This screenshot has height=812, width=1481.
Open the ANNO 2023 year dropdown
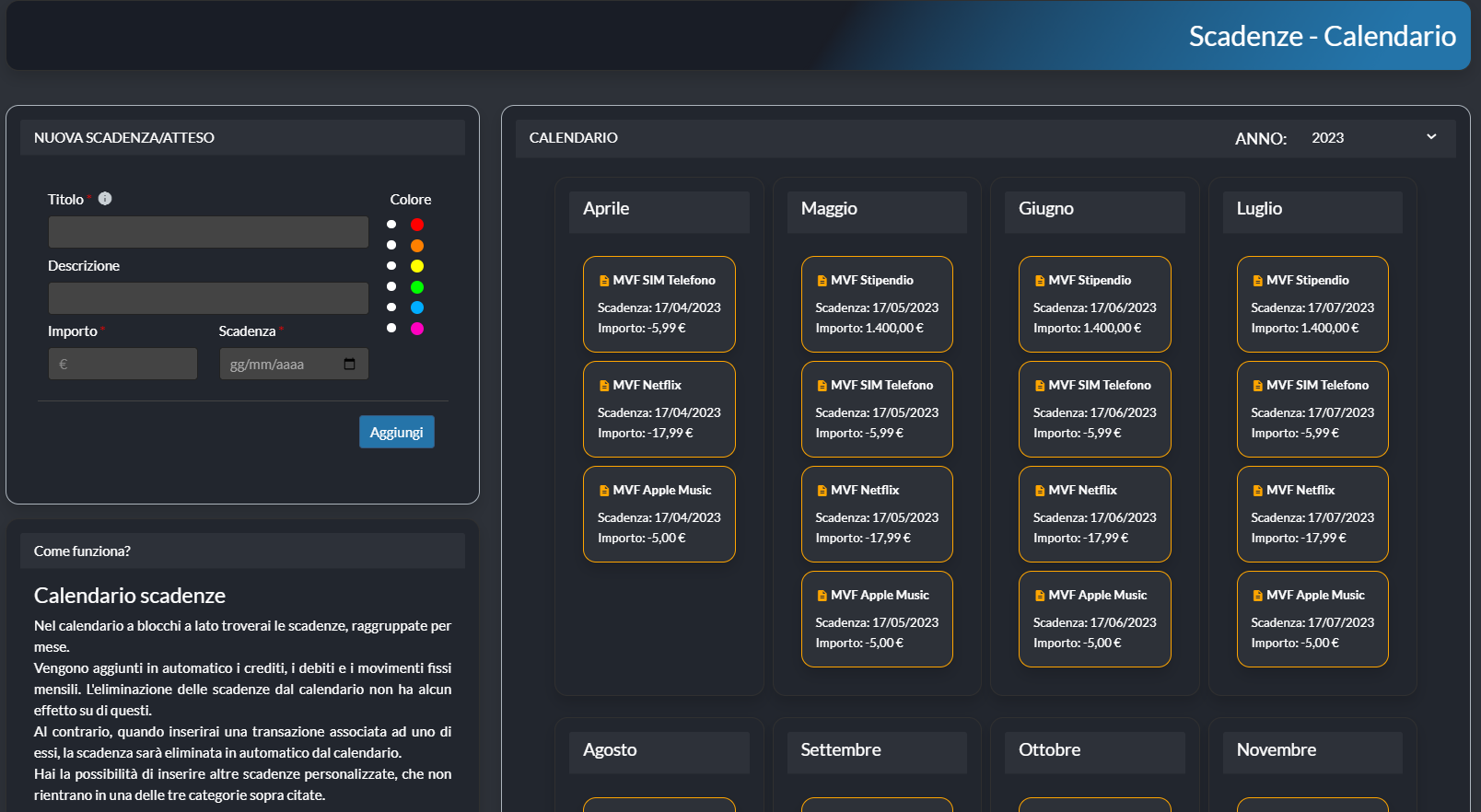(1374, 137)
